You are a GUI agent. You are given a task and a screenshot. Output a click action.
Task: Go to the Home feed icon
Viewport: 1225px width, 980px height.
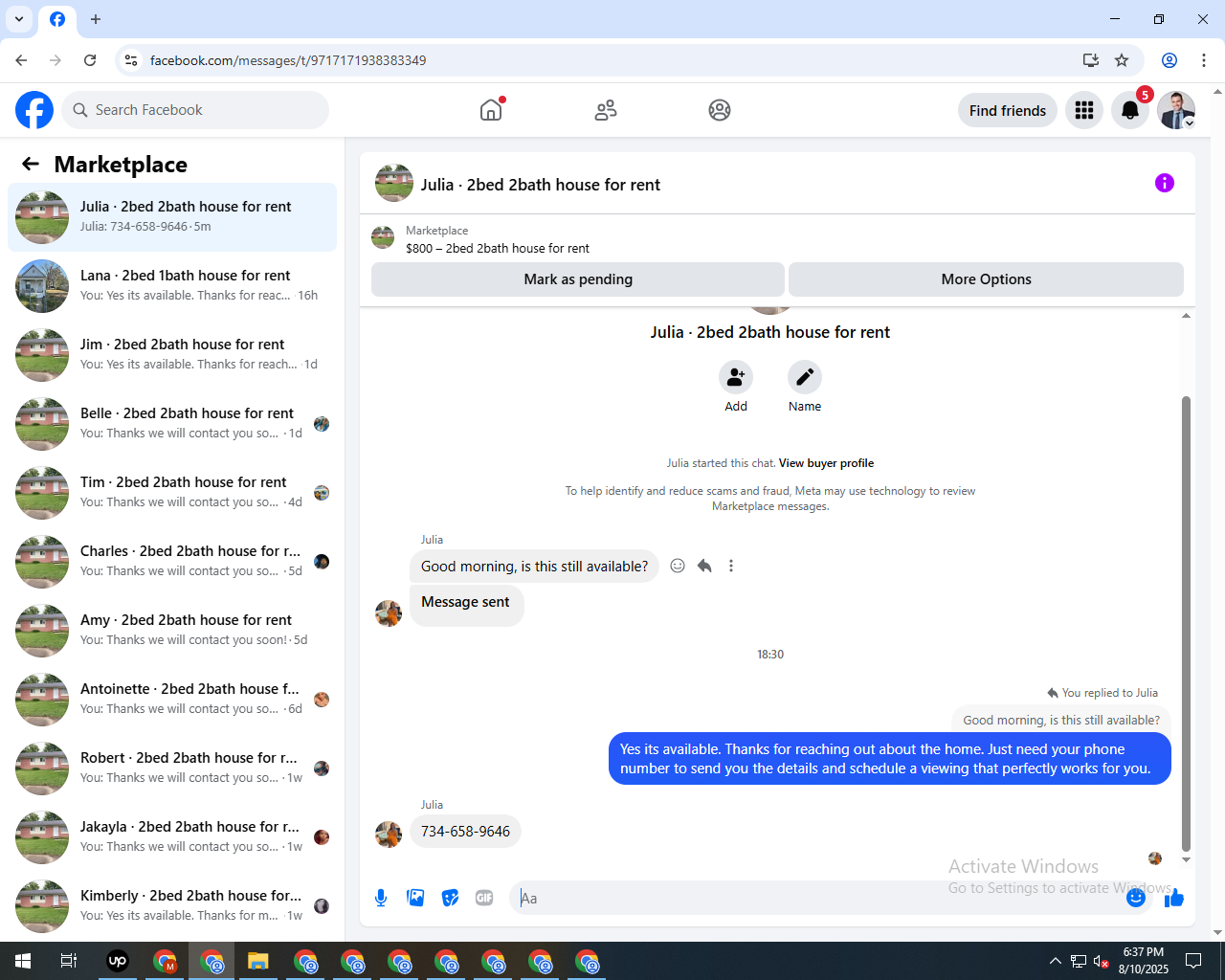click(x=491, y=110)
